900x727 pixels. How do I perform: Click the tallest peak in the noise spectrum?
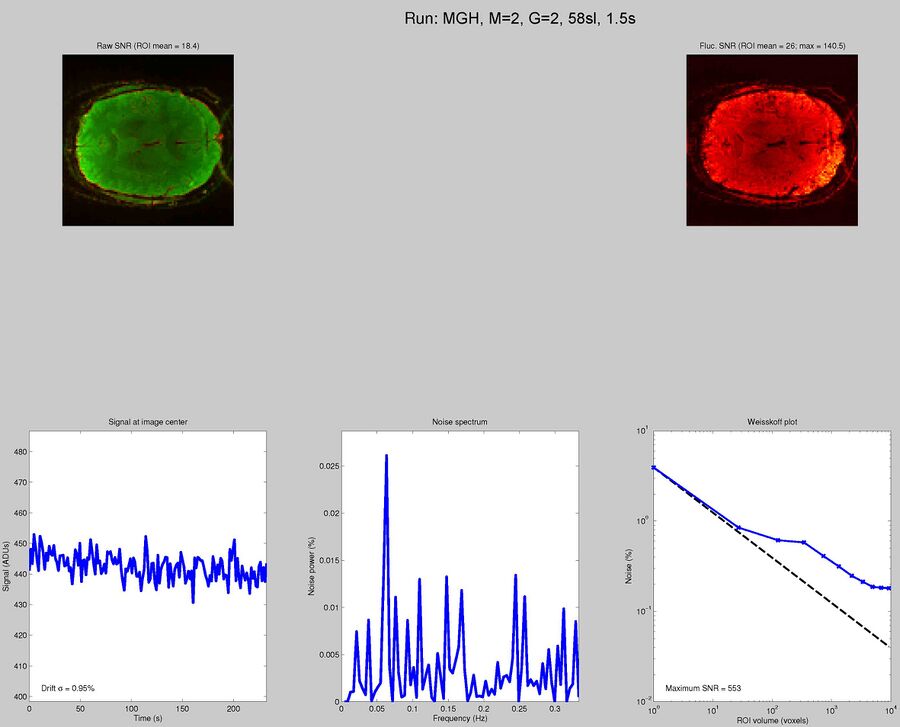tap(388, 460)
